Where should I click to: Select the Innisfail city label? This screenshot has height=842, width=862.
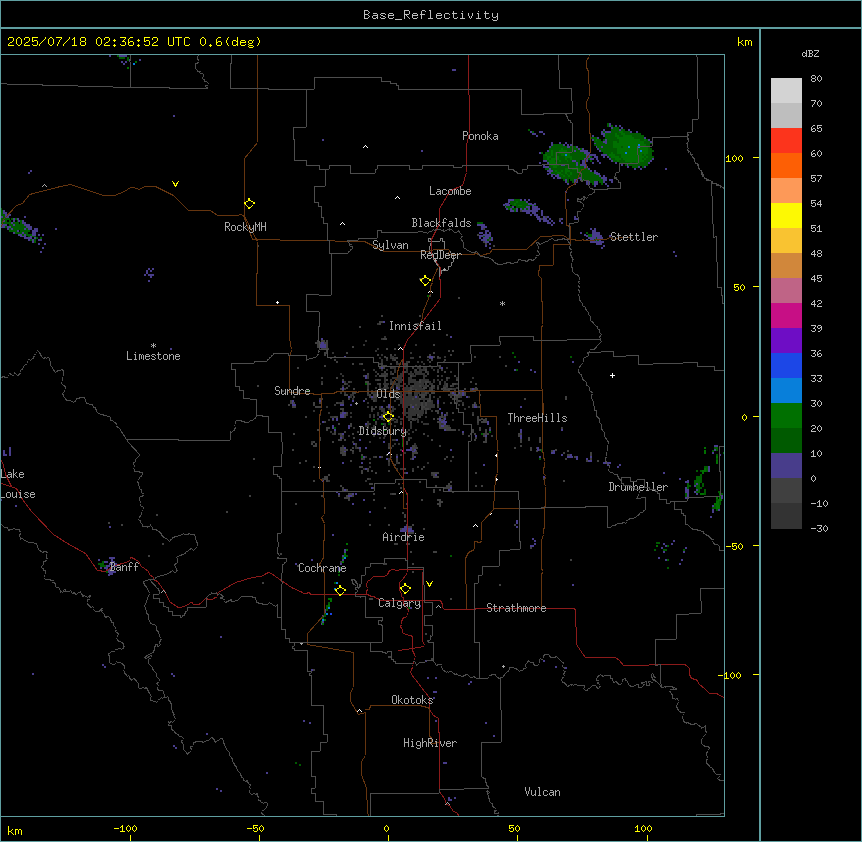click(415, 326)
